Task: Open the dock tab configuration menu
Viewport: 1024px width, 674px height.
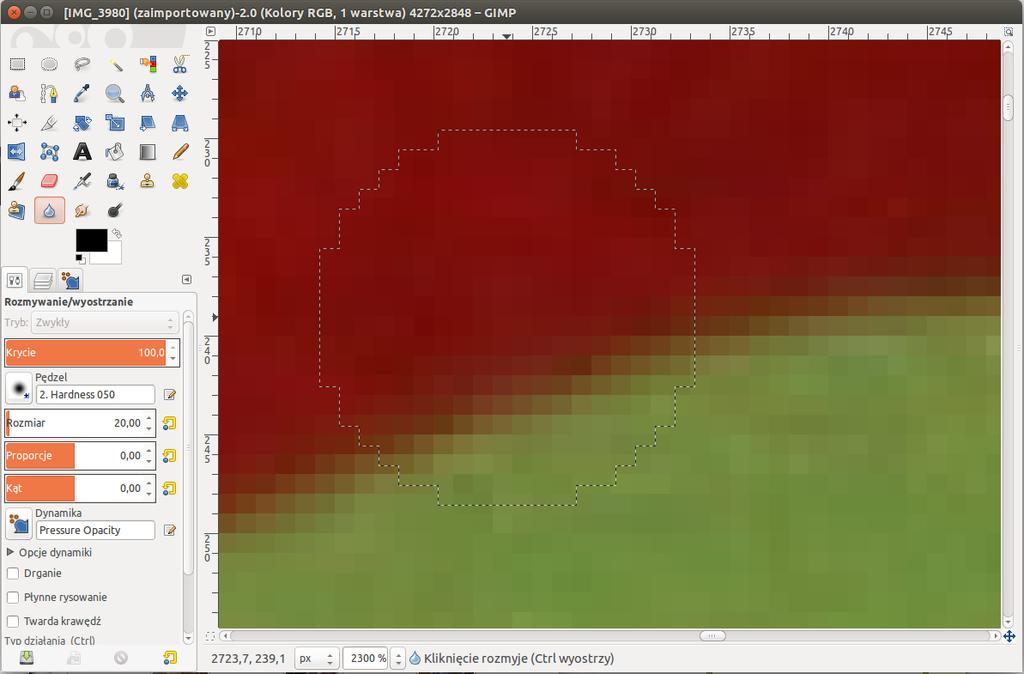Action: click(x=187, y=280)
